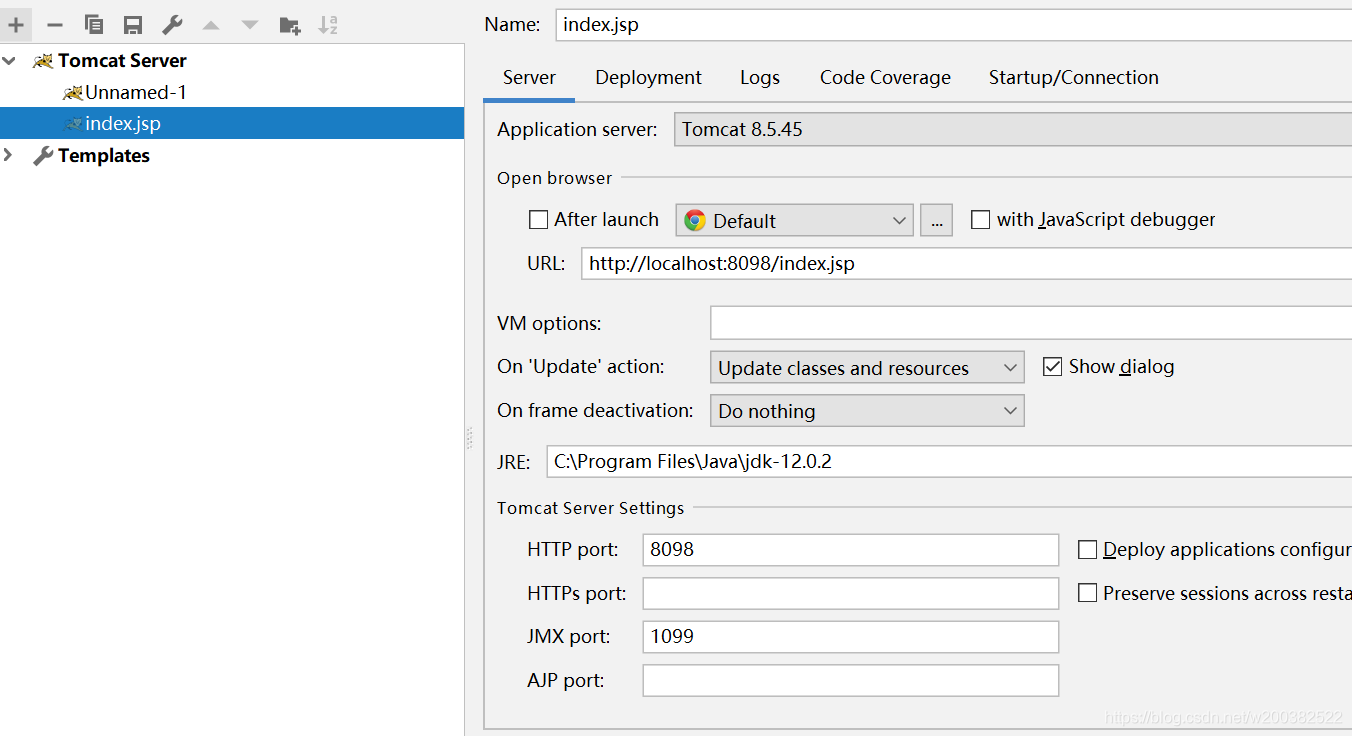Click the 'On frame deactivation:' label
Image resolution: width=1352 pixels, height=736 pixels.
pos(595,410)
